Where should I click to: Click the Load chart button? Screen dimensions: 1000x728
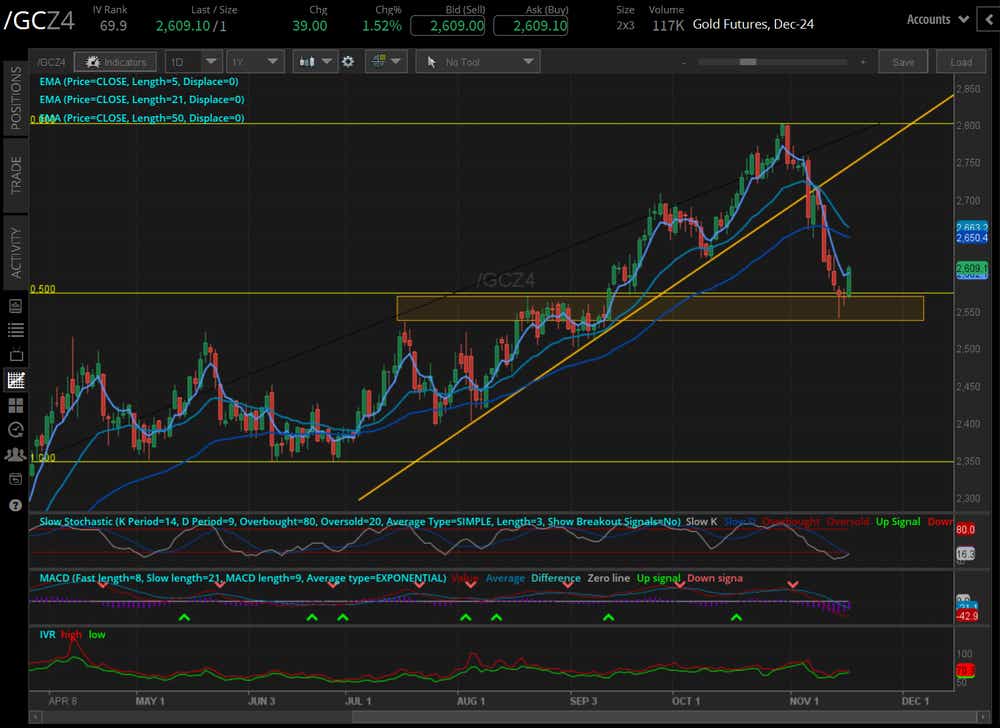pyautogui.click(x=960, y=62)
